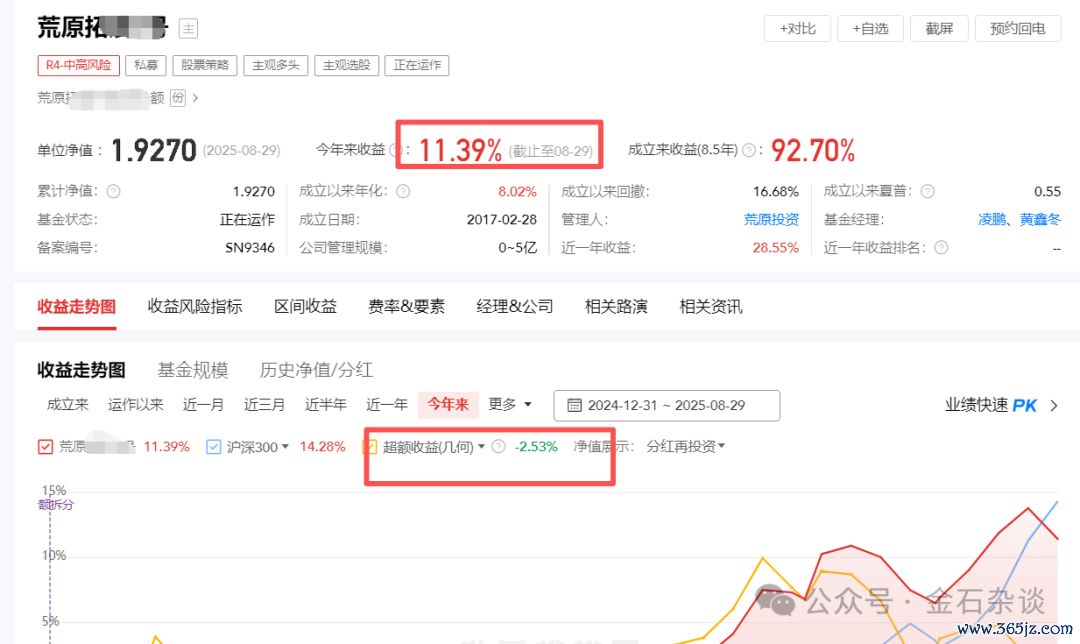The image size is (1080, 644).
Task: Click the 1.9270 unit net value
Action: 154,150
